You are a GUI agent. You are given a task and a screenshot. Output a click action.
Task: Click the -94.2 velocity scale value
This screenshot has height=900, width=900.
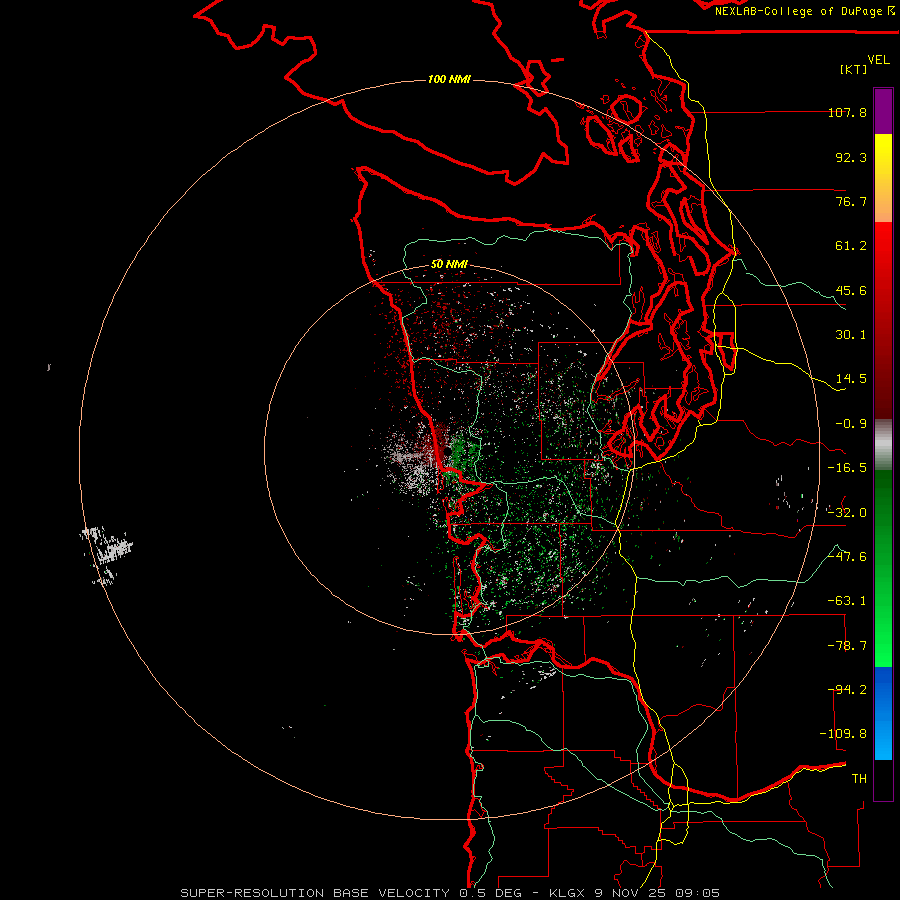coord(847,690)
